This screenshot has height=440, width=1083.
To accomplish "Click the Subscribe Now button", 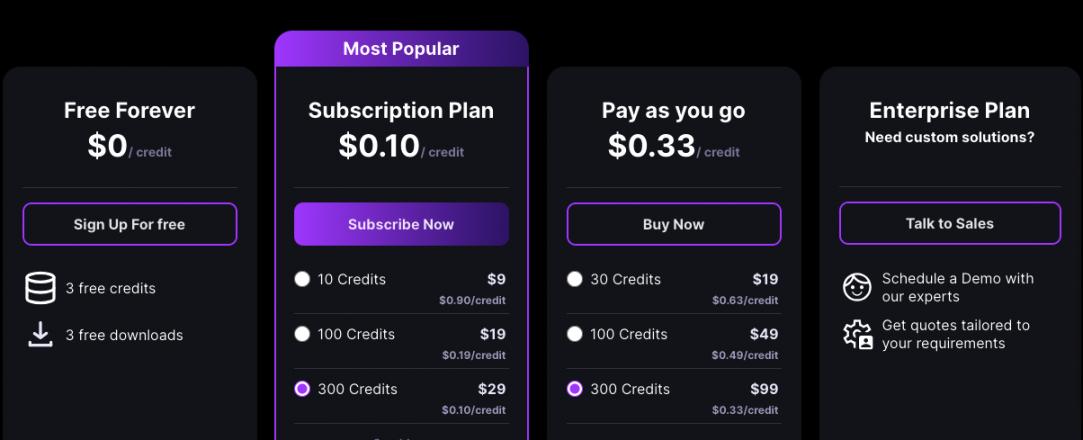I will coord(401,224).
